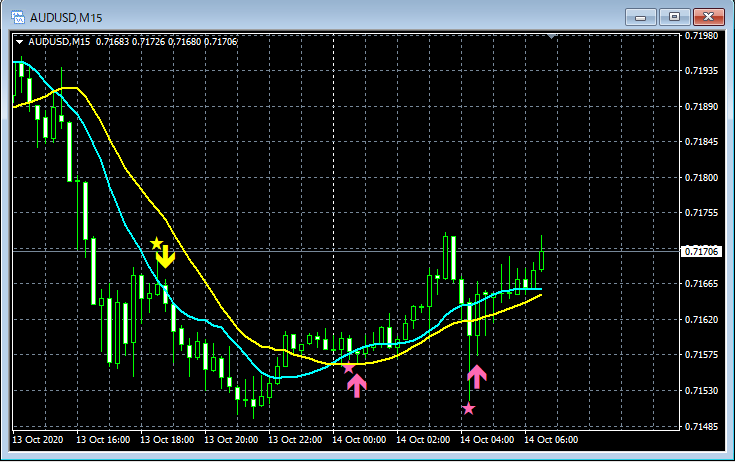Image resolution: width=735 pixels, height=462 pixels.
Task: Maximize the AUDUSD chart window
Action: pyautogui.click(x=674, y=17)
